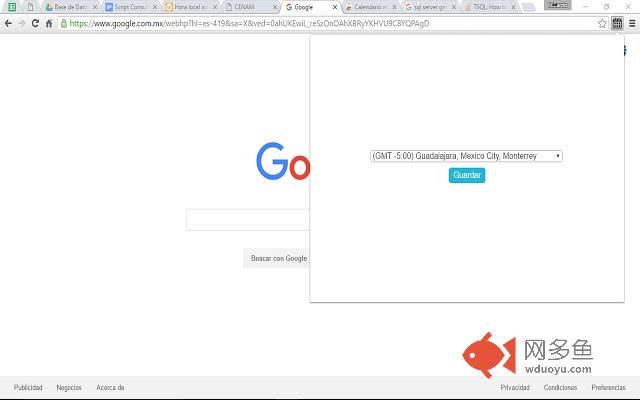Click the browser forward arrow

pyautogui.click(x=22, y=23)
